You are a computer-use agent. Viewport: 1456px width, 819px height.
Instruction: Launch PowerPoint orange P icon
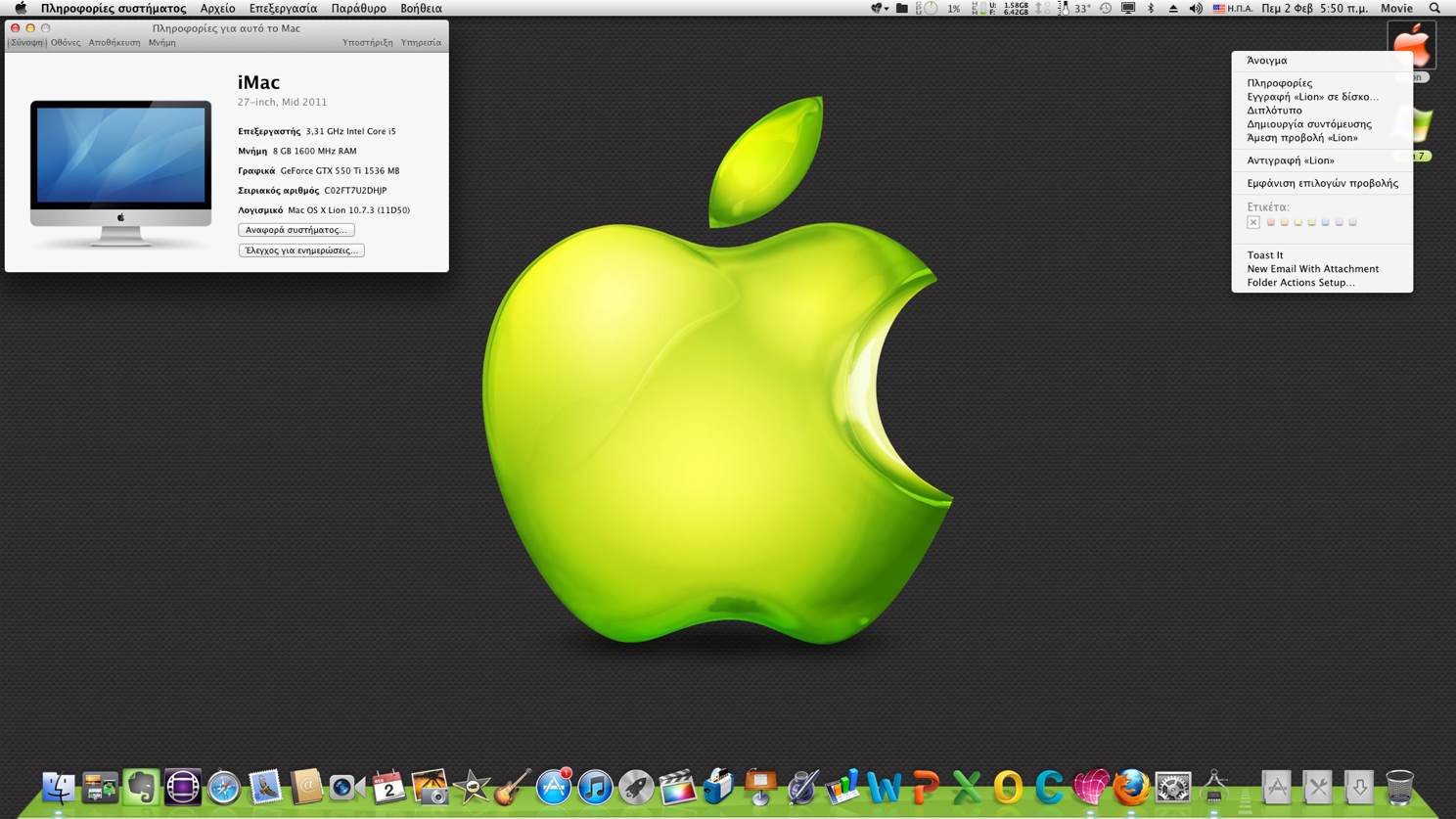(x=926, y=788)
